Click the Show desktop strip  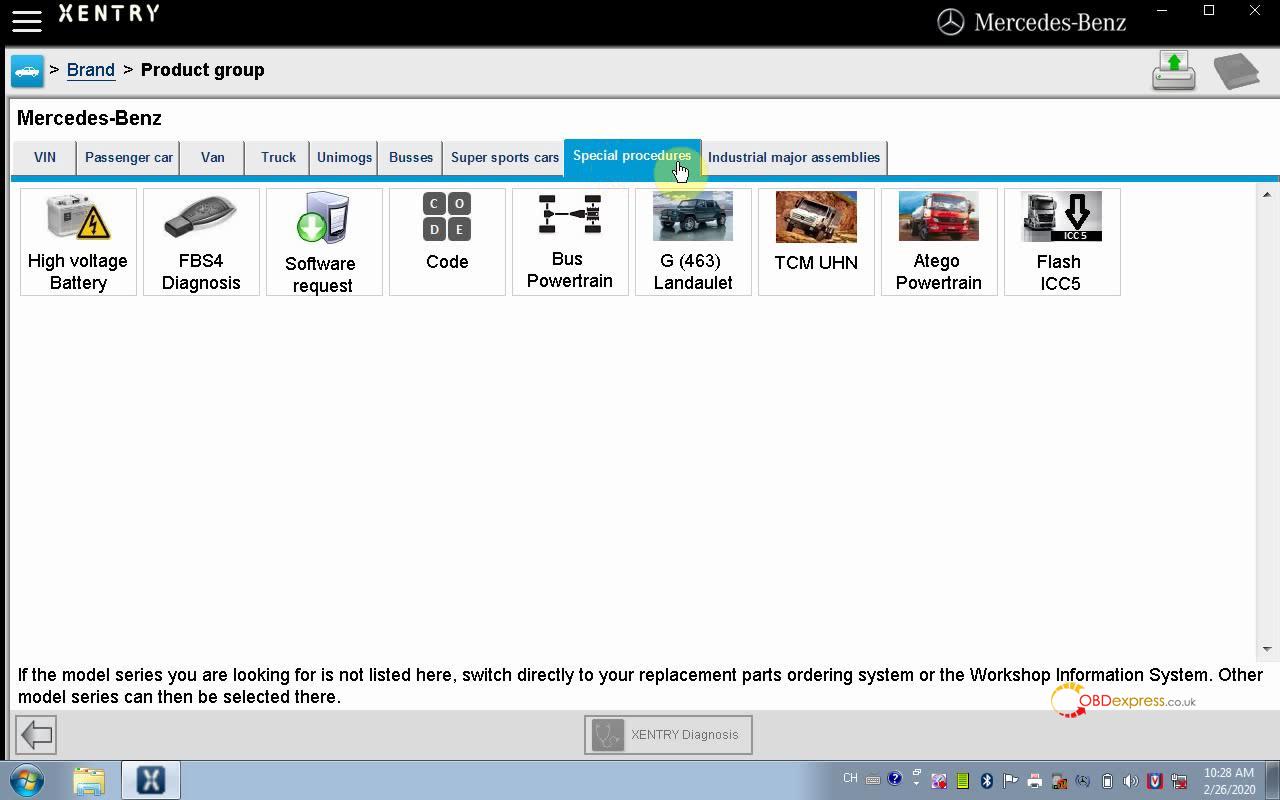coord(1273,780)
